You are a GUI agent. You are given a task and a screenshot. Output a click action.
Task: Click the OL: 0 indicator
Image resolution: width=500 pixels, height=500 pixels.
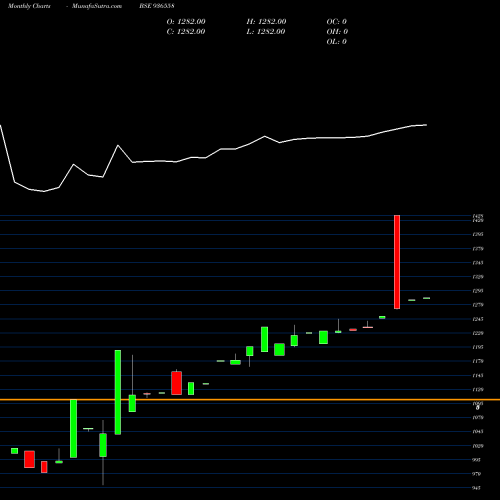click(337, 42)
